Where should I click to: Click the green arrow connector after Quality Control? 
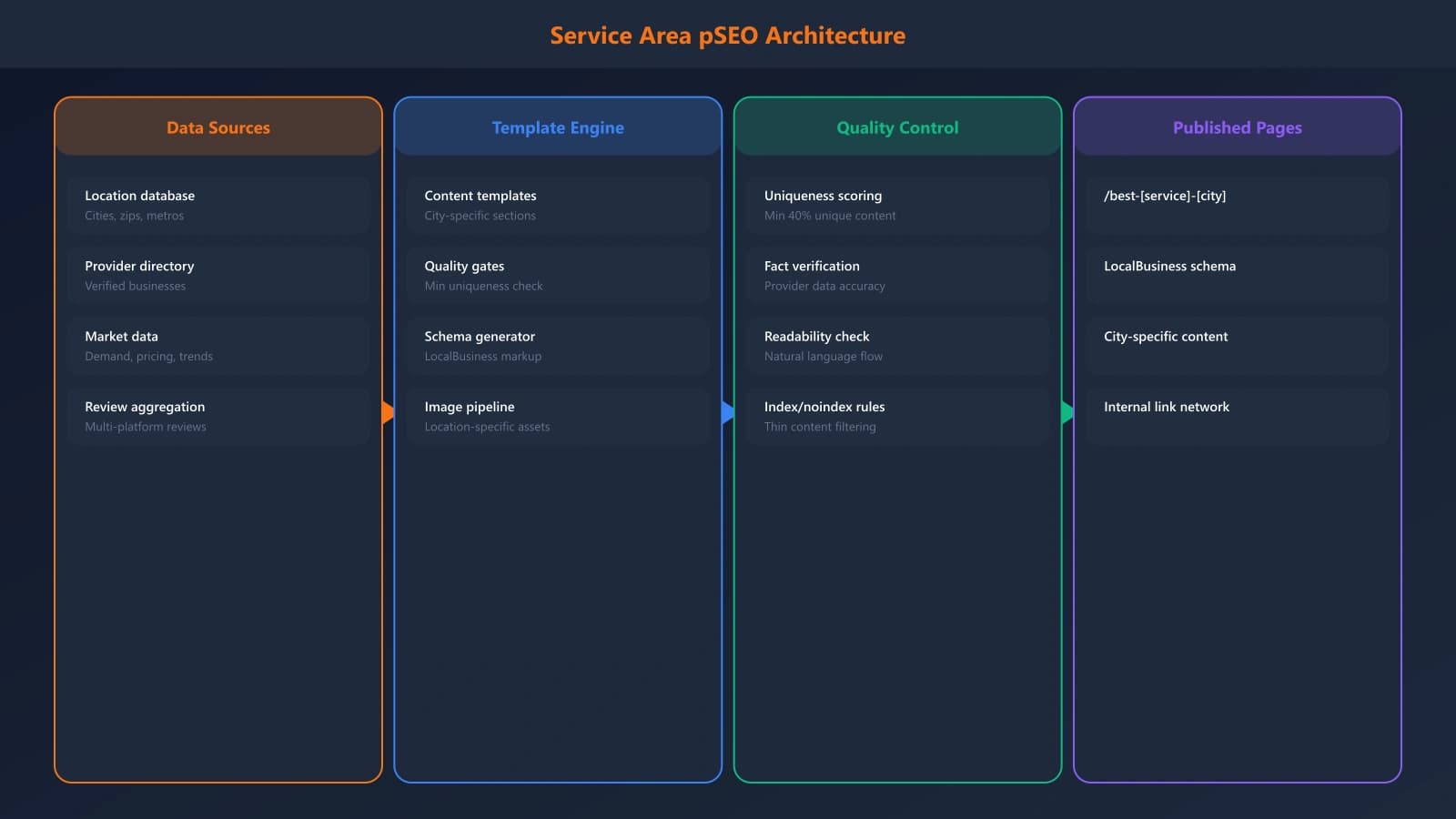point(1067,412)
